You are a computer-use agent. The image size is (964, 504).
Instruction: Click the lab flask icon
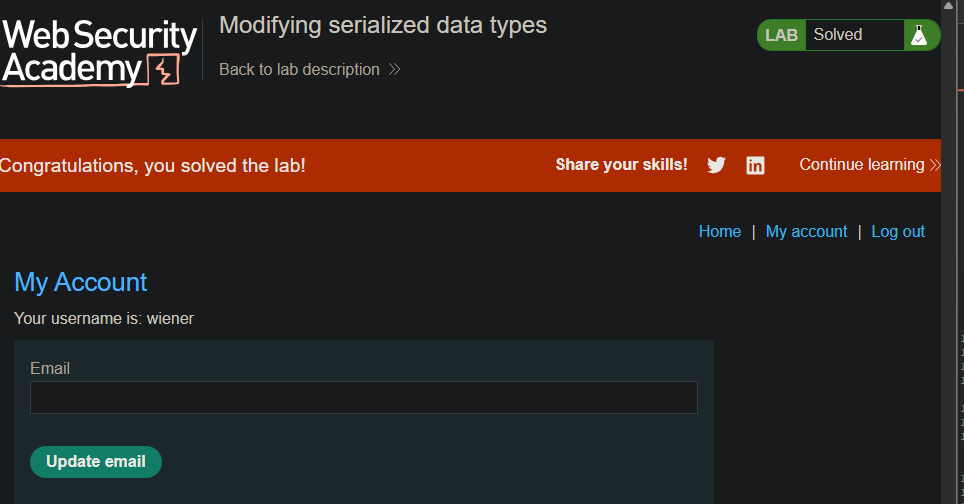coord(919,35)
